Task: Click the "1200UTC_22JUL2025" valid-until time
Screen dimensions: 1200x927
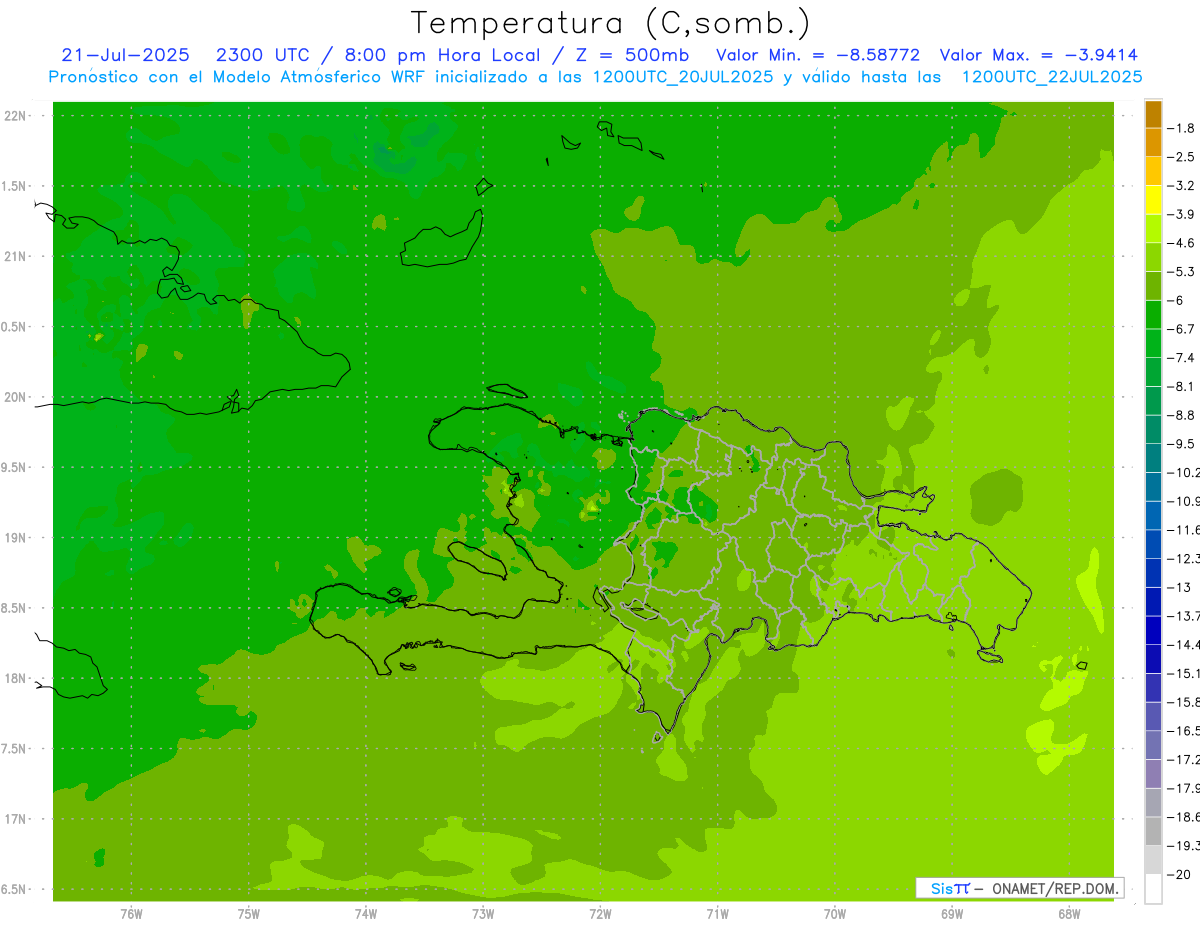Action: pyautogui.click(x=1052, y=77)
